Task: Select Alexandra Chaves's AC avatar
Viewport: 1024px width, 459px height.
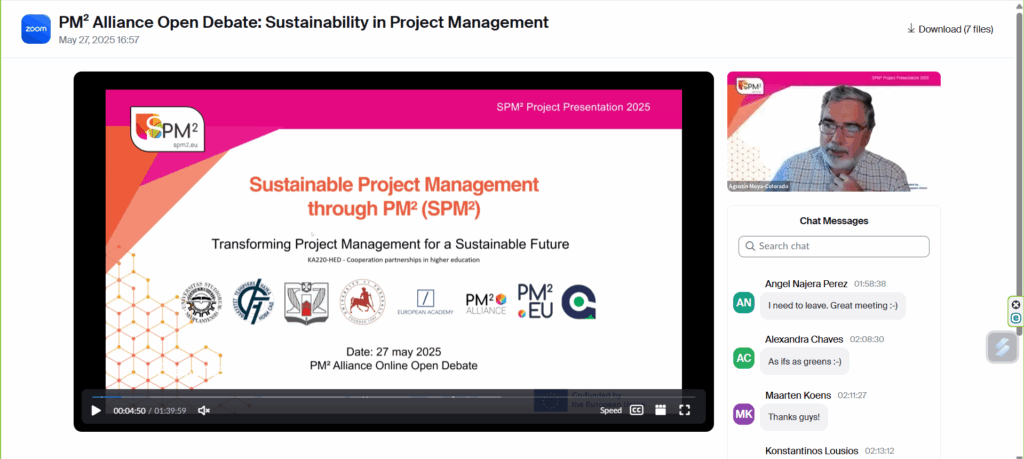Action: 743,358
